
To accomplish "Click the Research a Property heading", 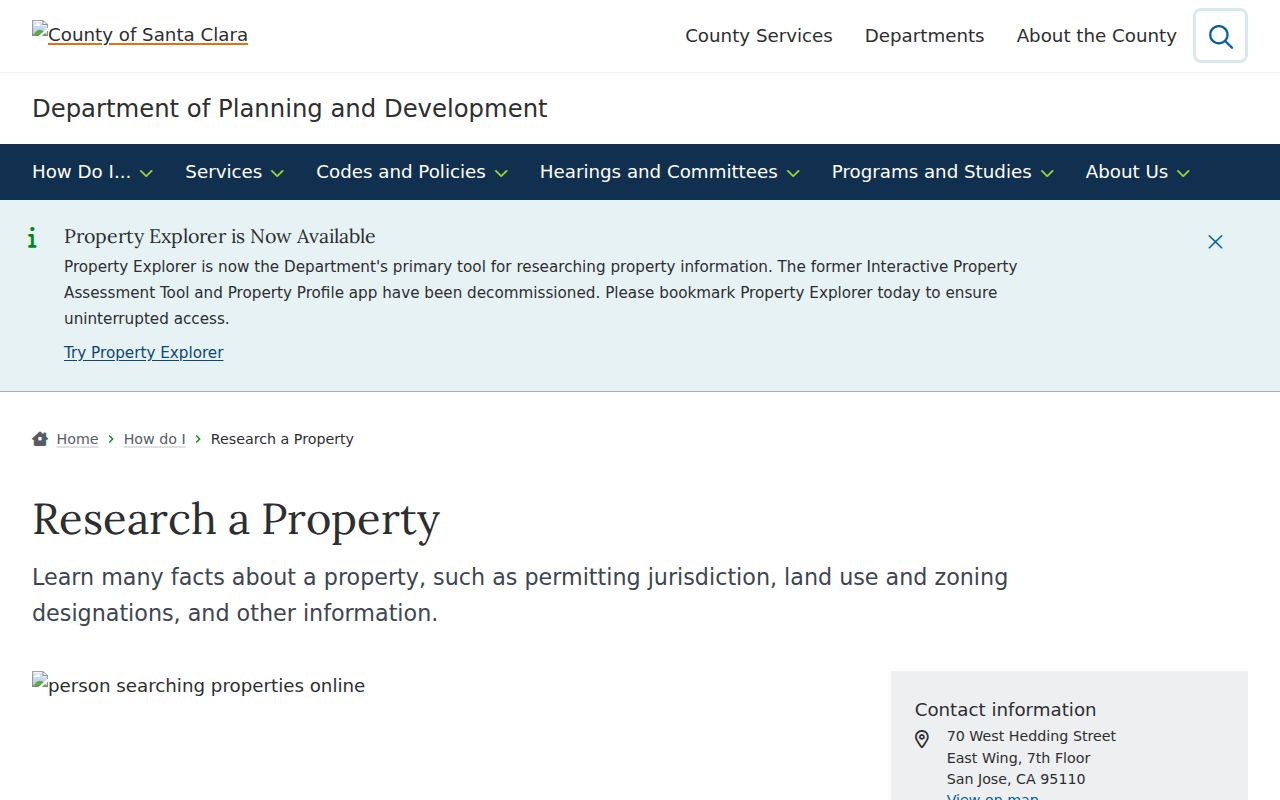I will (236, 519).
